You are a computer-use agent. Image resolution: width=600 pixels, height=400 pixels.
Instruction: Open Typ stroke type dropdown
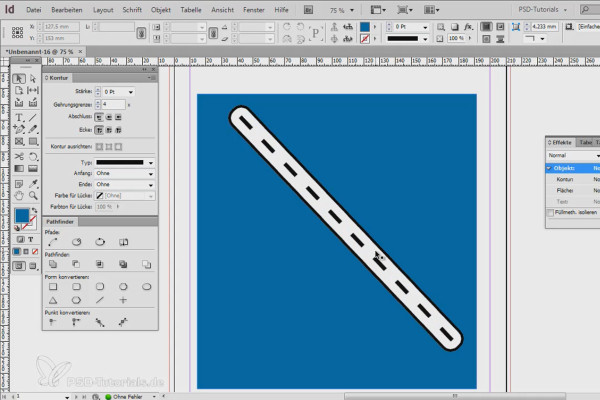coord(151,163)
